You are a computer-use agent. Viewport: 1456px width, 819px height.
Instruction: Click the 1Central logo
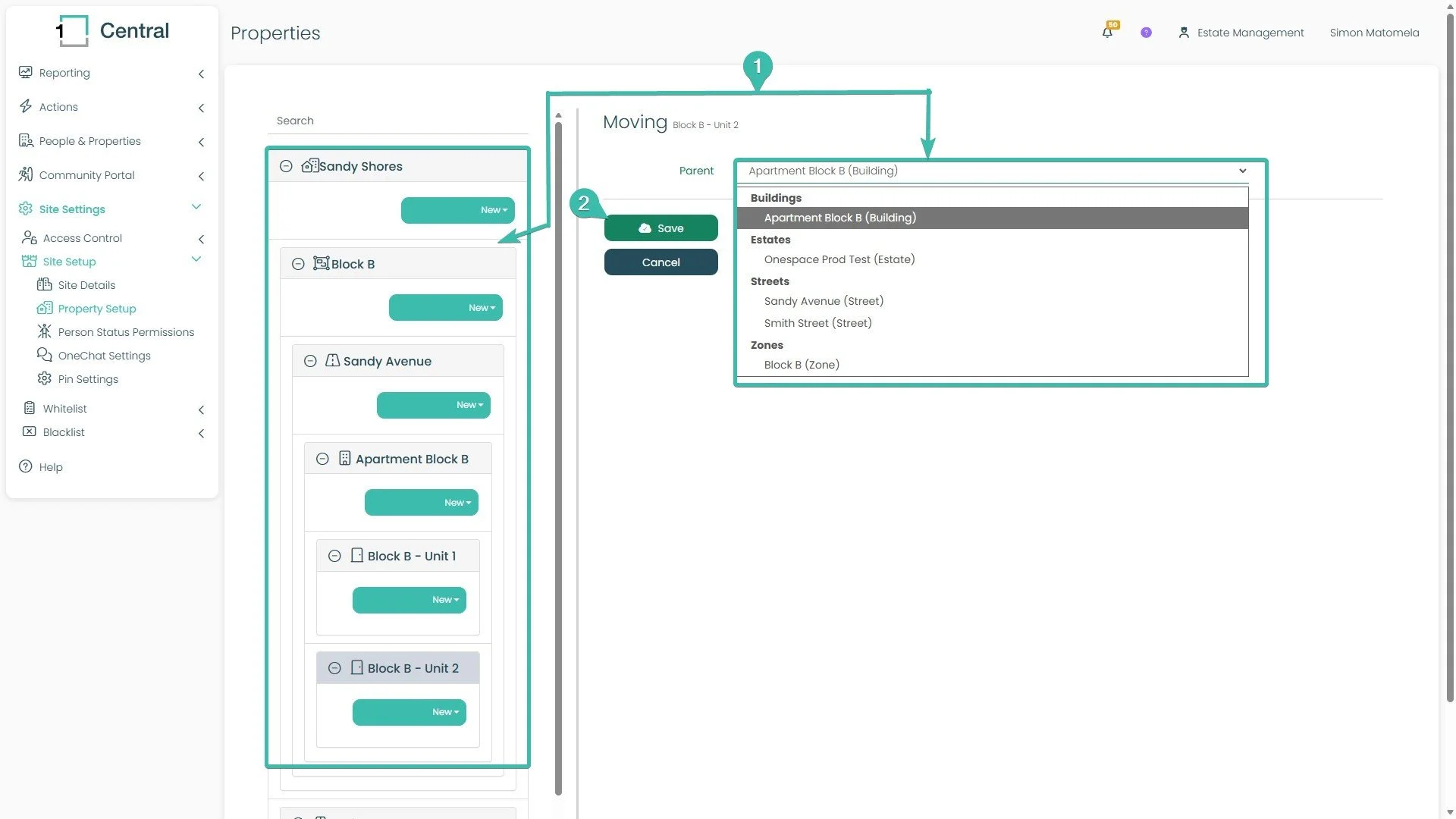click(x=112, y=31)
